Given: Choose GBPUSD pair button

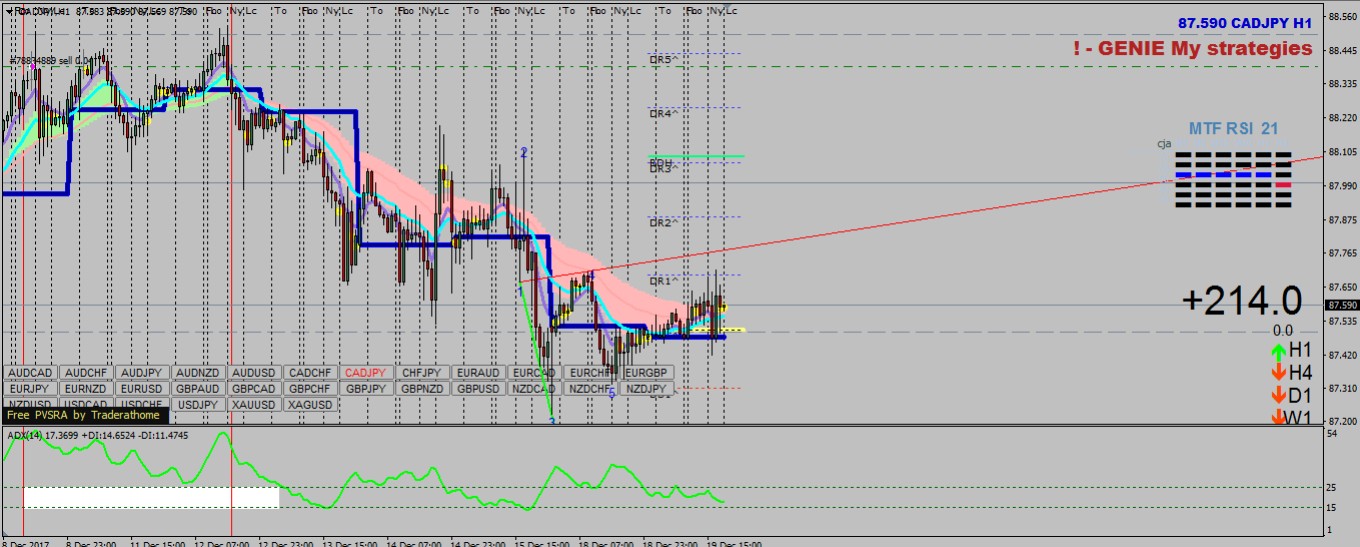Looking at the screenshot, I should point(478,388).
